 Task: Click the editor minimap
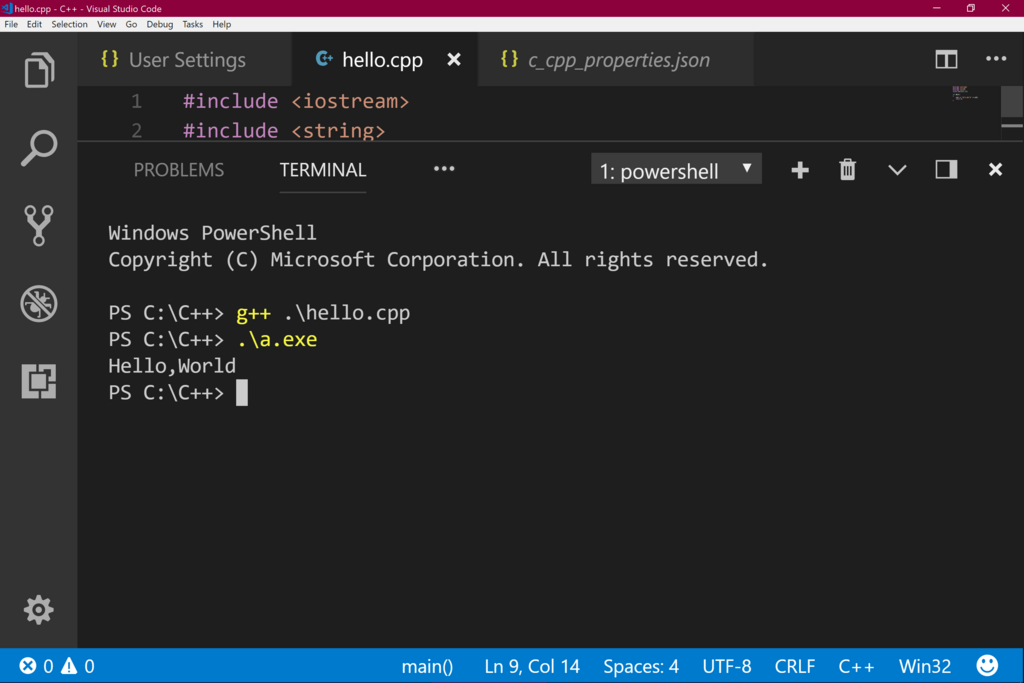[965, 93]
